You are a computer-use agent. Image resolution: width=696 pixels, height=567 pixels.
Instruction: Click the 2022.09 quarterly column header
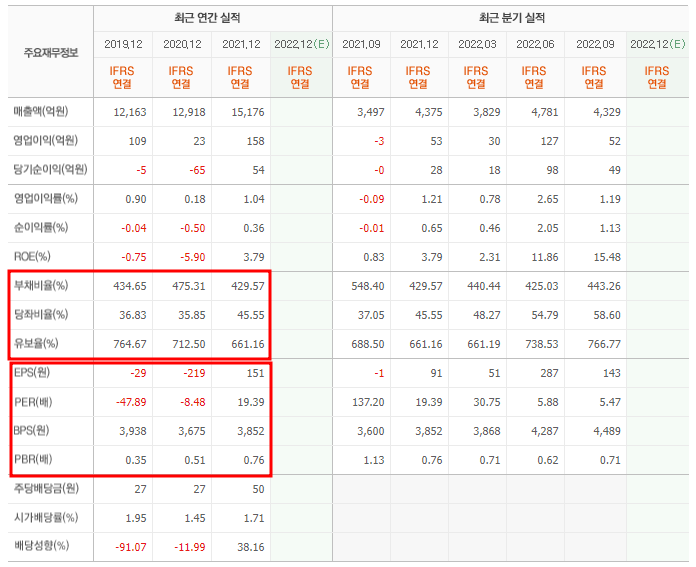point(595,44)
